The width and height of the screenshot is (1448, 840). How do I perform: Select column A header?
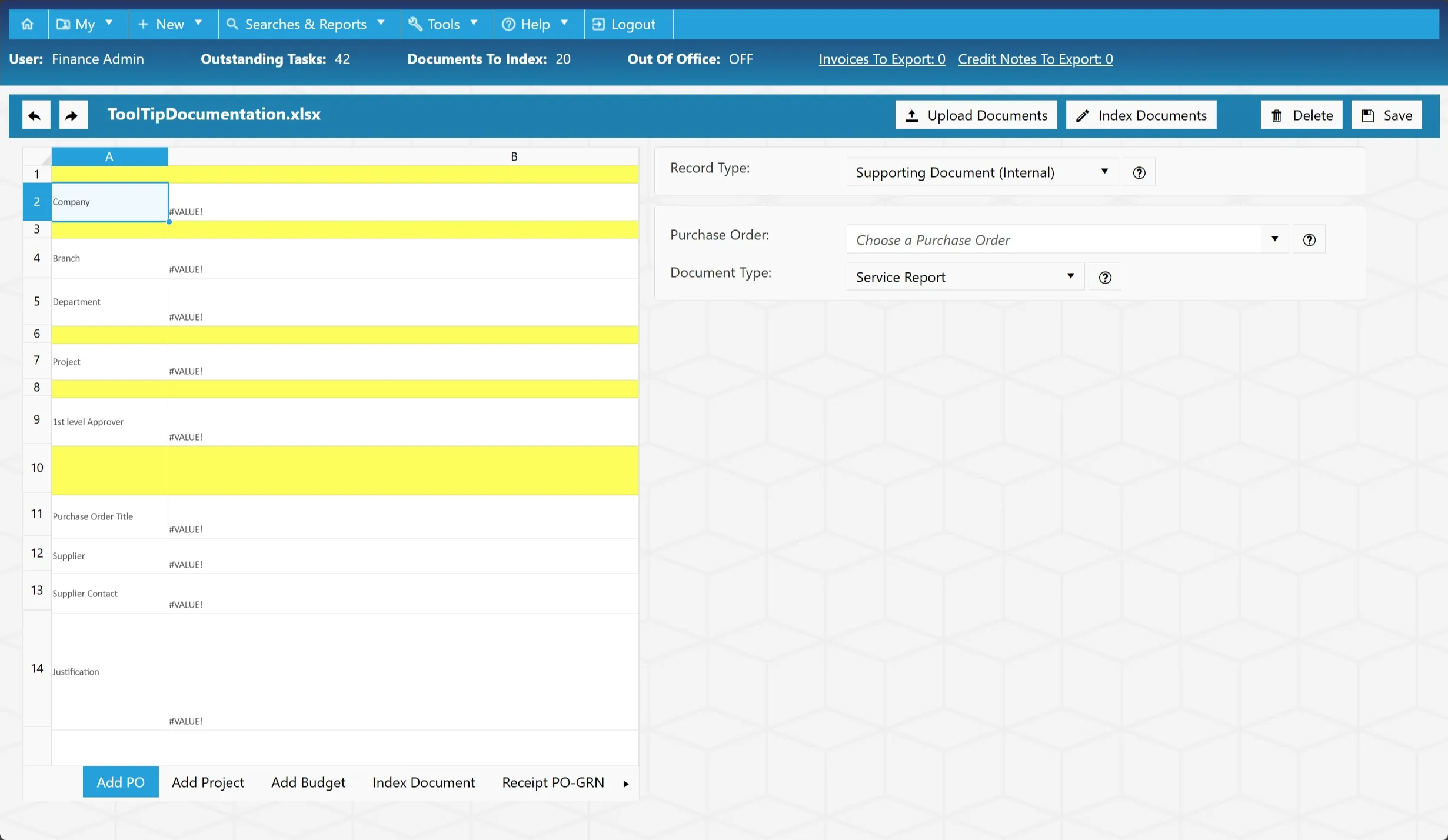109,156
